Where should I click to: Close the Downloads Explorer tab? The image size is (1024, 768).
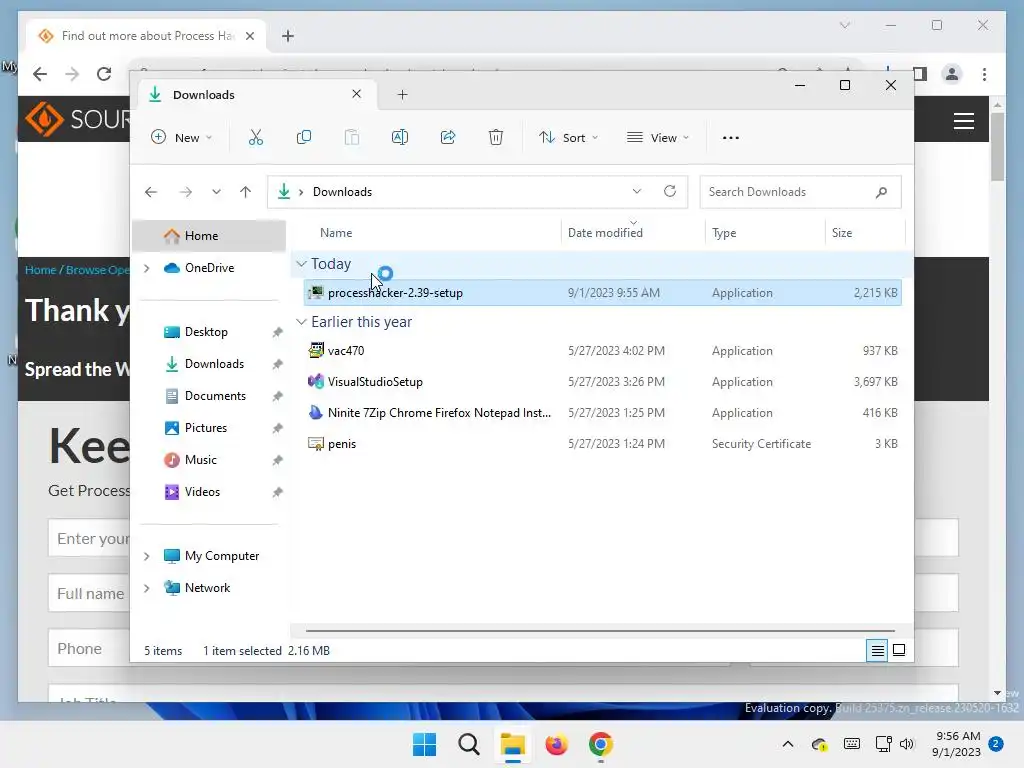[x=357, y=94]
